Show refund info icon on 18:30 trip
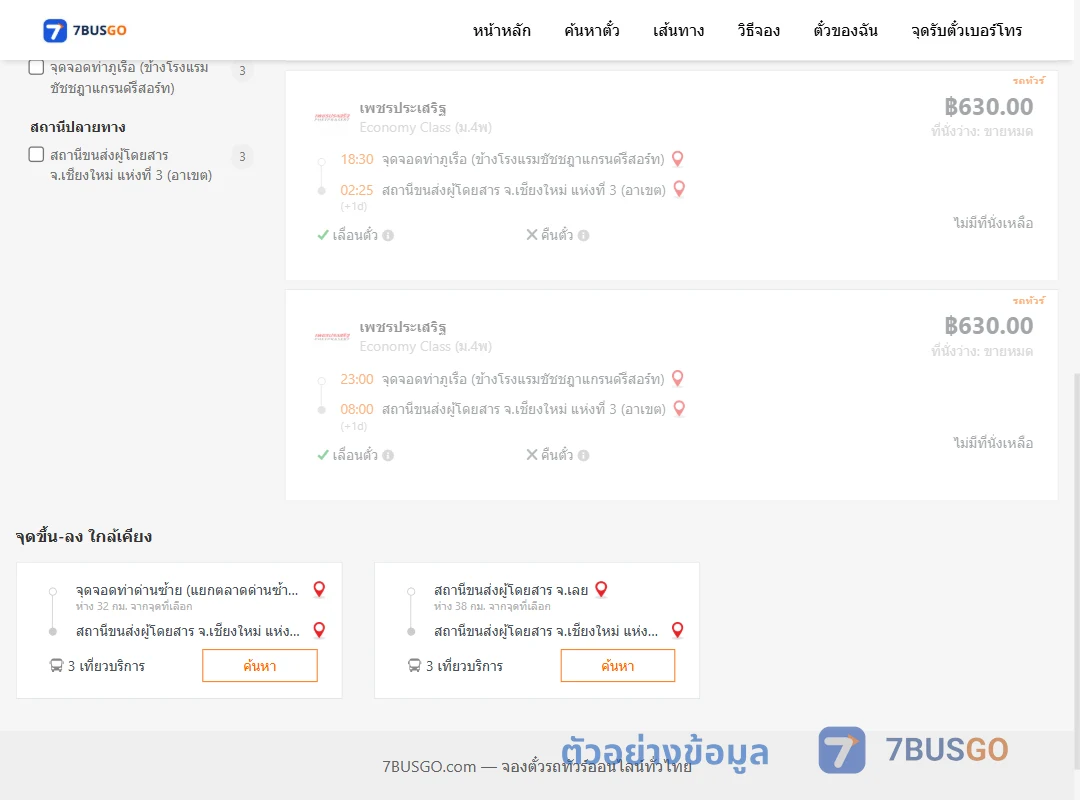This screenshot has width=1080, height=800. [x=583, y=236]
